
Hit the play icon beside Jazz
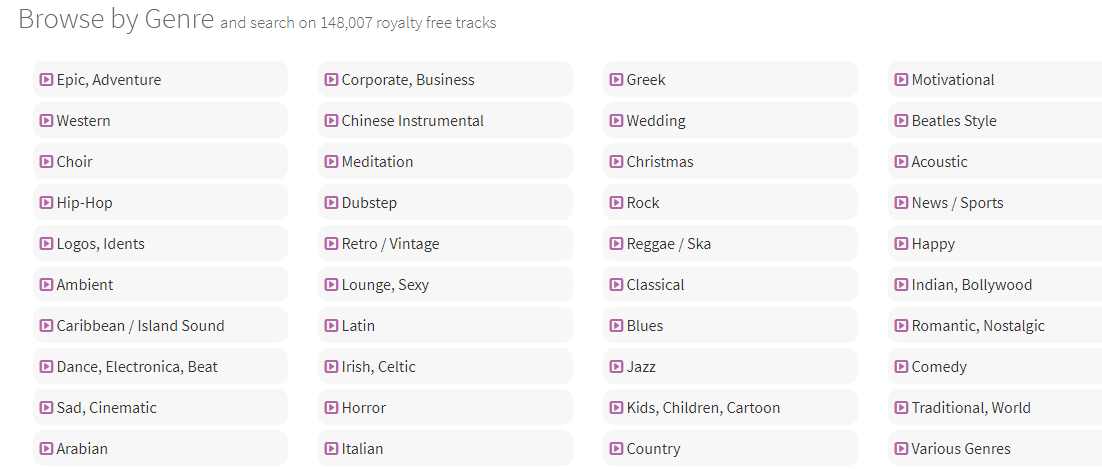[x=616, y=367]
